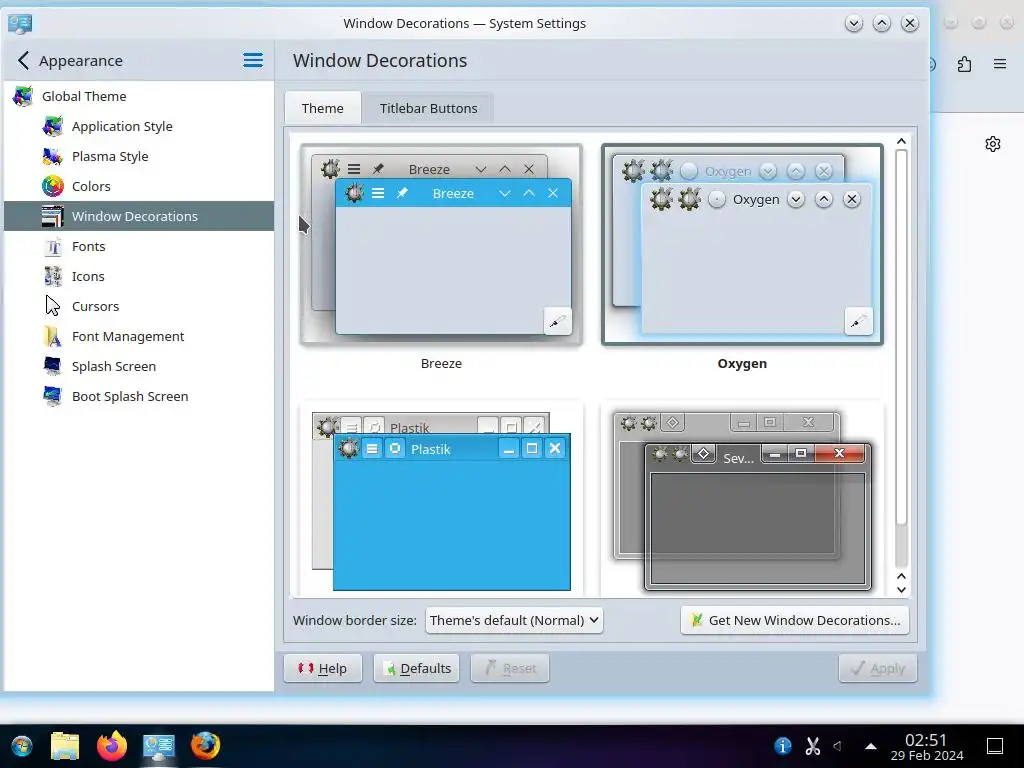The height and width of the screenshot is (768, 1024).
Task: Open the Window border size dropdown
Action: [514, 620]
